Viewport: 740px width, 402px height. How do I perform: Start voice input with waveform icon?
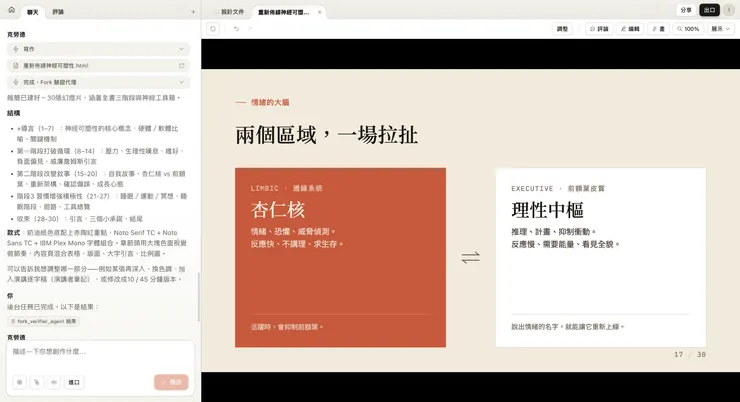(54, 382)
